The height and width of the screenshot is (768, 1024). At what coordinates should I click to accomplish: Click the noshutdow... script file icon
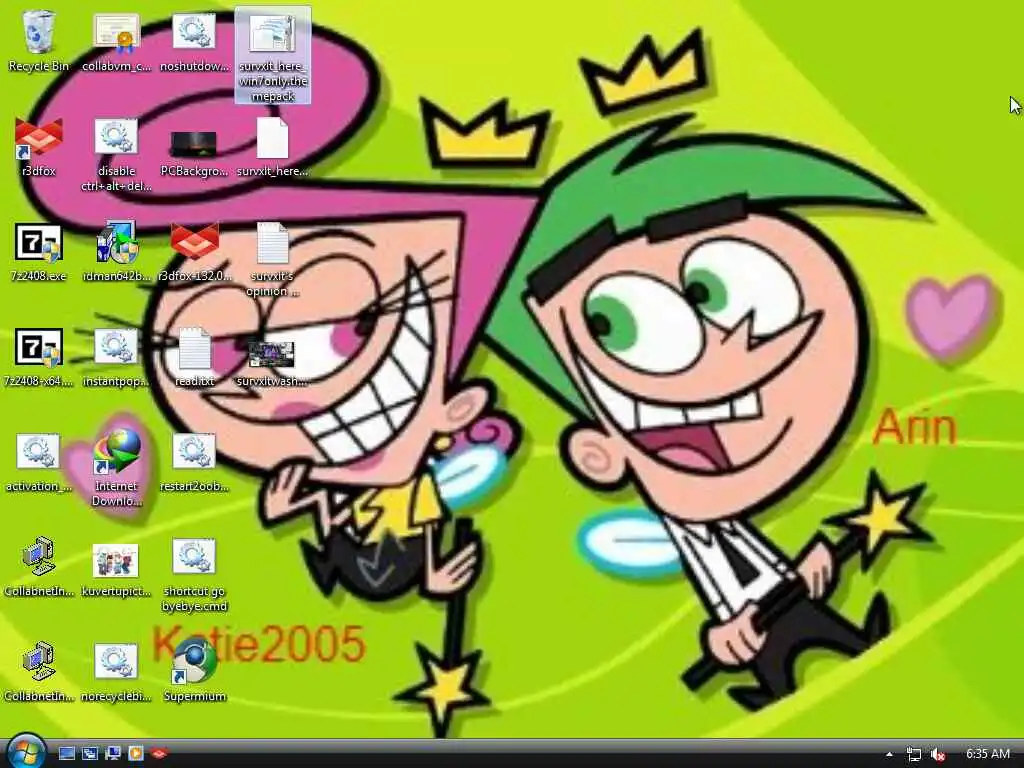point(194,40)
